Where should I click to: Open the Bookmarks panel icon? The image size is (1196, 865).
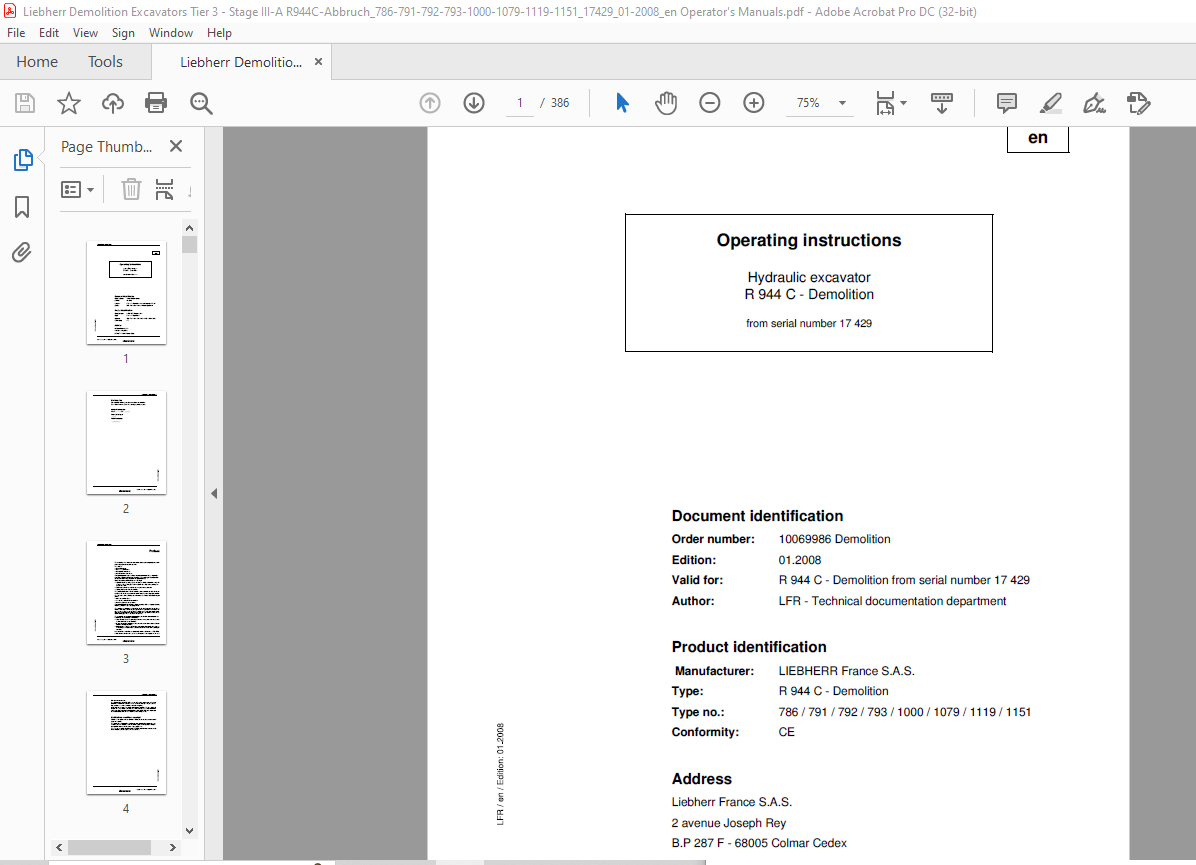coord(22,207)
